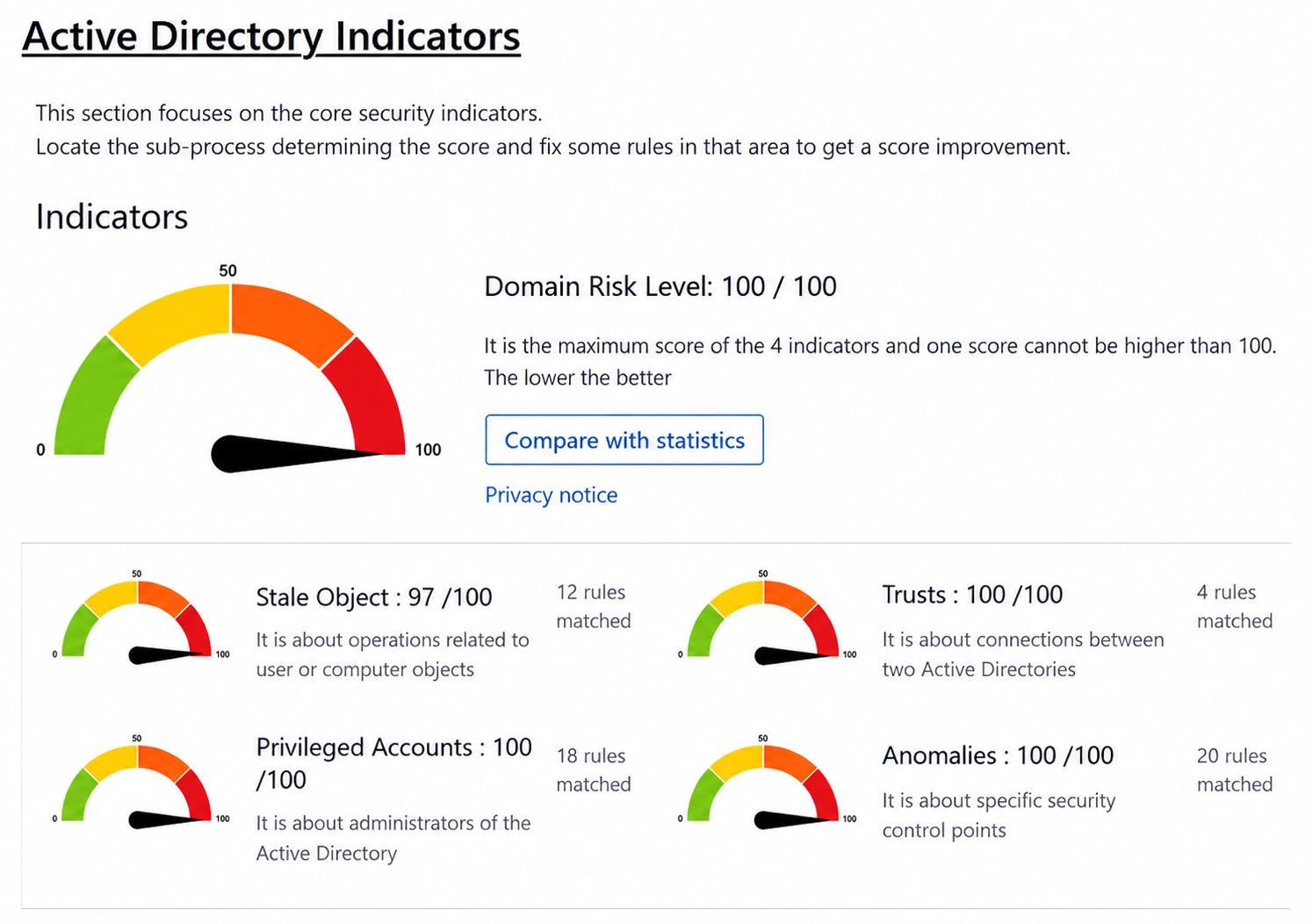This screenshot has width=1313, height=924.
Task: Click 'It is about connections between' description
Action: coord(1023,654)
